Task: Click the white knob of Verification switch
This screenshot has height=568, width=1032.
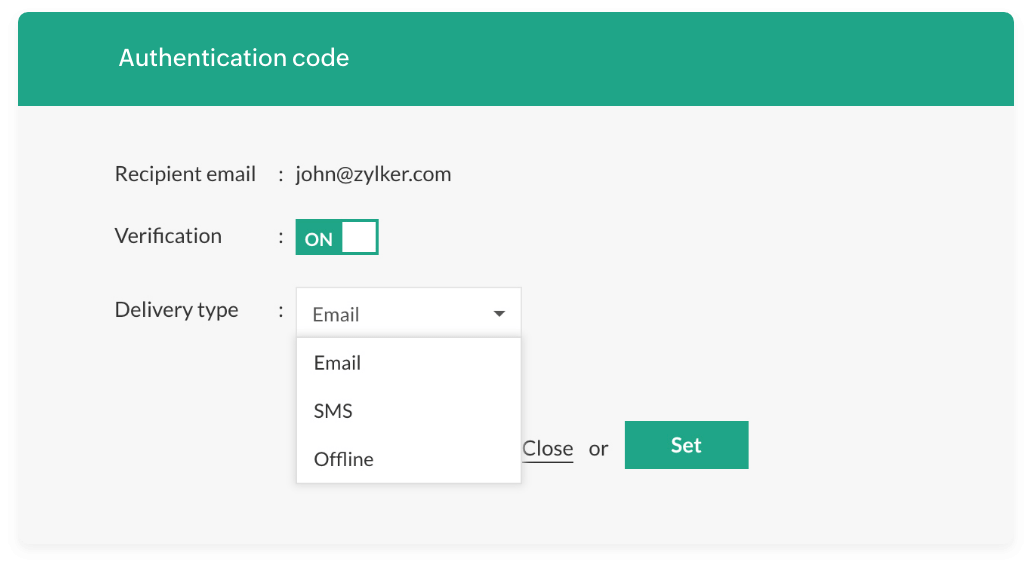Action: click(359, 238)
